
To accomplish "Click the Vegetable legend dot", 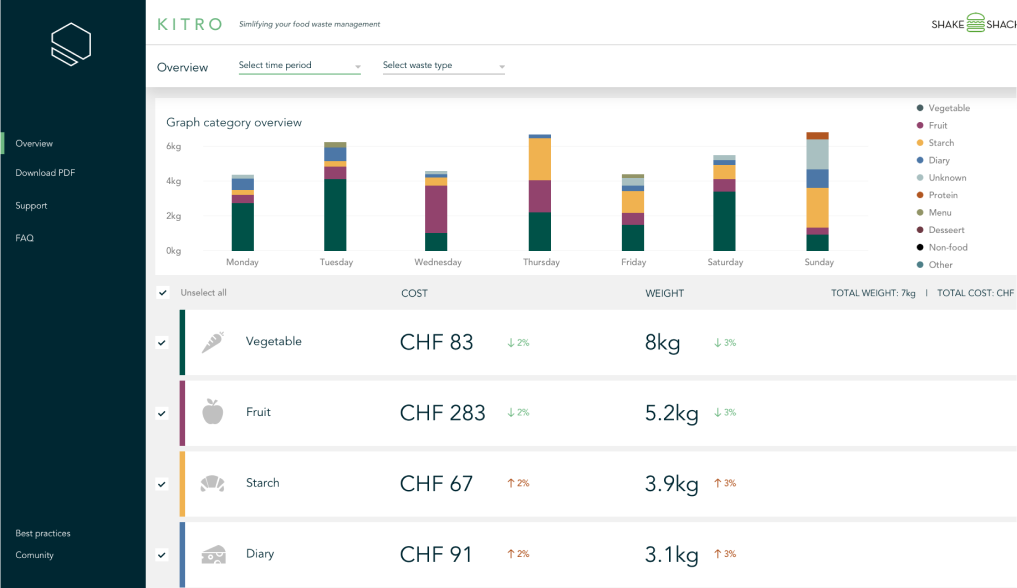I will point(920,108).
